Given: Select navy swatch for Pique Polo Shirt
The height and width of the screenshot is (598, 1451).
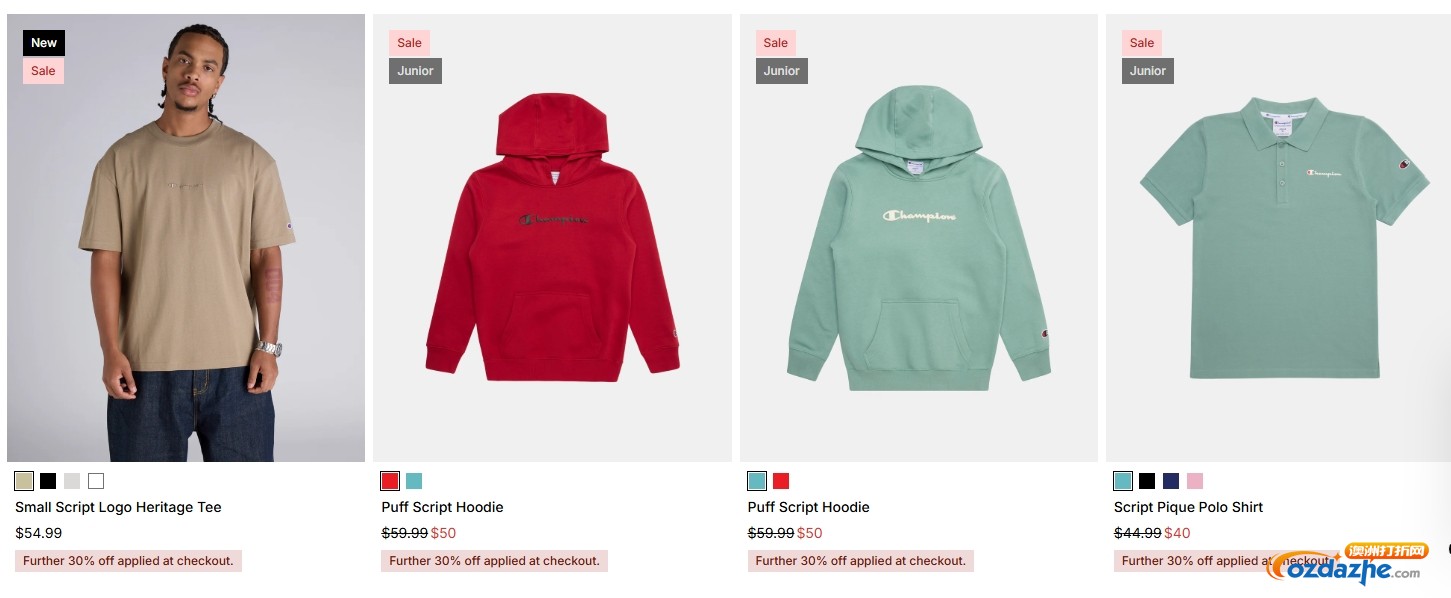Looking at the screenshot, I should pyautogui.click(x=1171, y=481).
